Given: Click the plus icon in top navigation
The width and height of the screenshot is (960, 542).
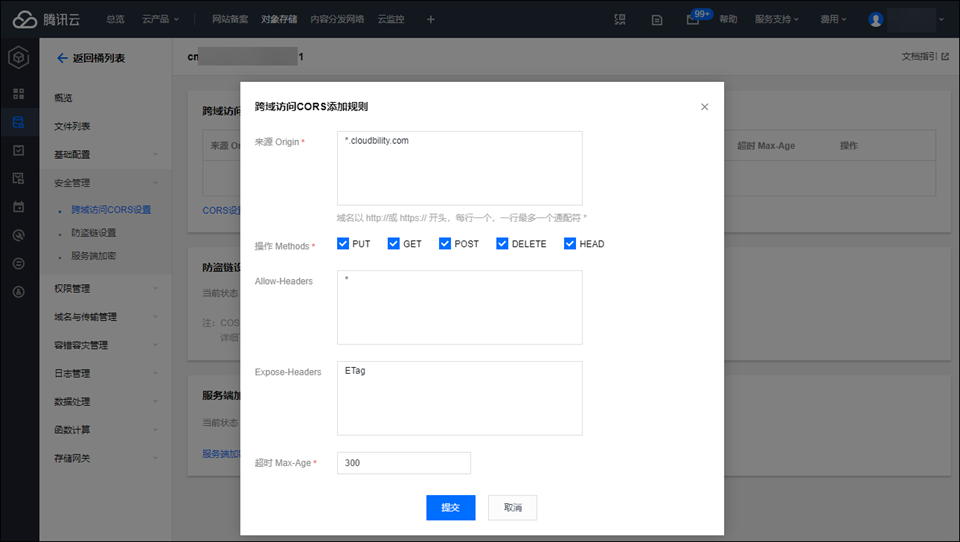Looking at the screenshot, I should (x=431, y=19).
